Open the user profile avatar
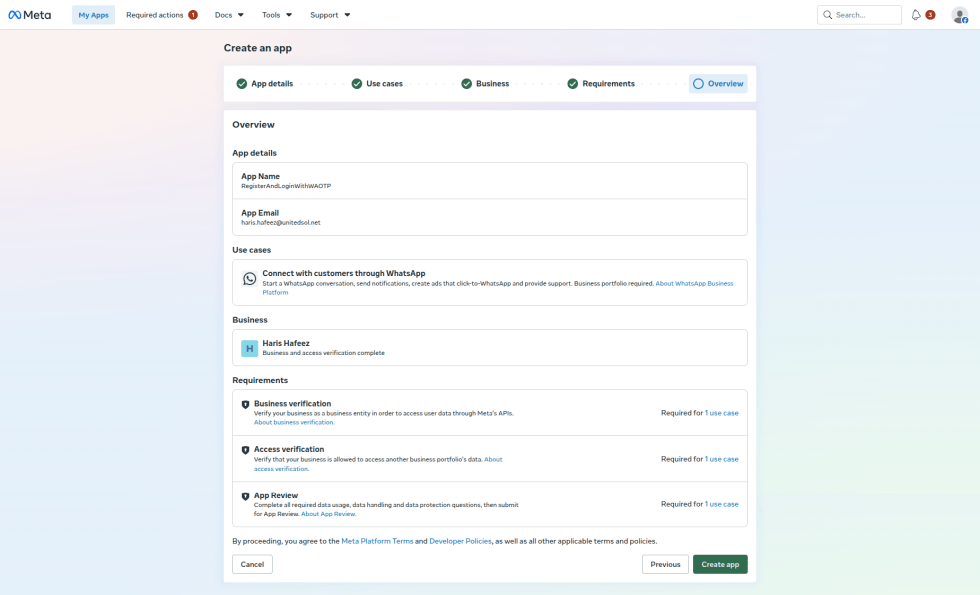The image size is (980, 595). pyautogui.click(x=959, y=15)
